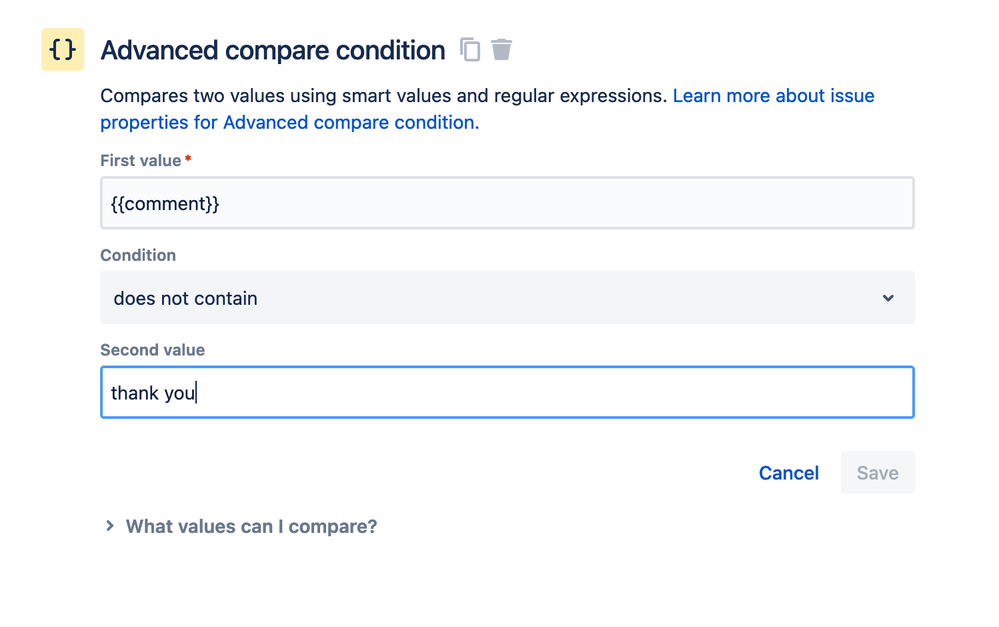
Task: Focus the First value field containing {{comment}}
Action: 506,203
